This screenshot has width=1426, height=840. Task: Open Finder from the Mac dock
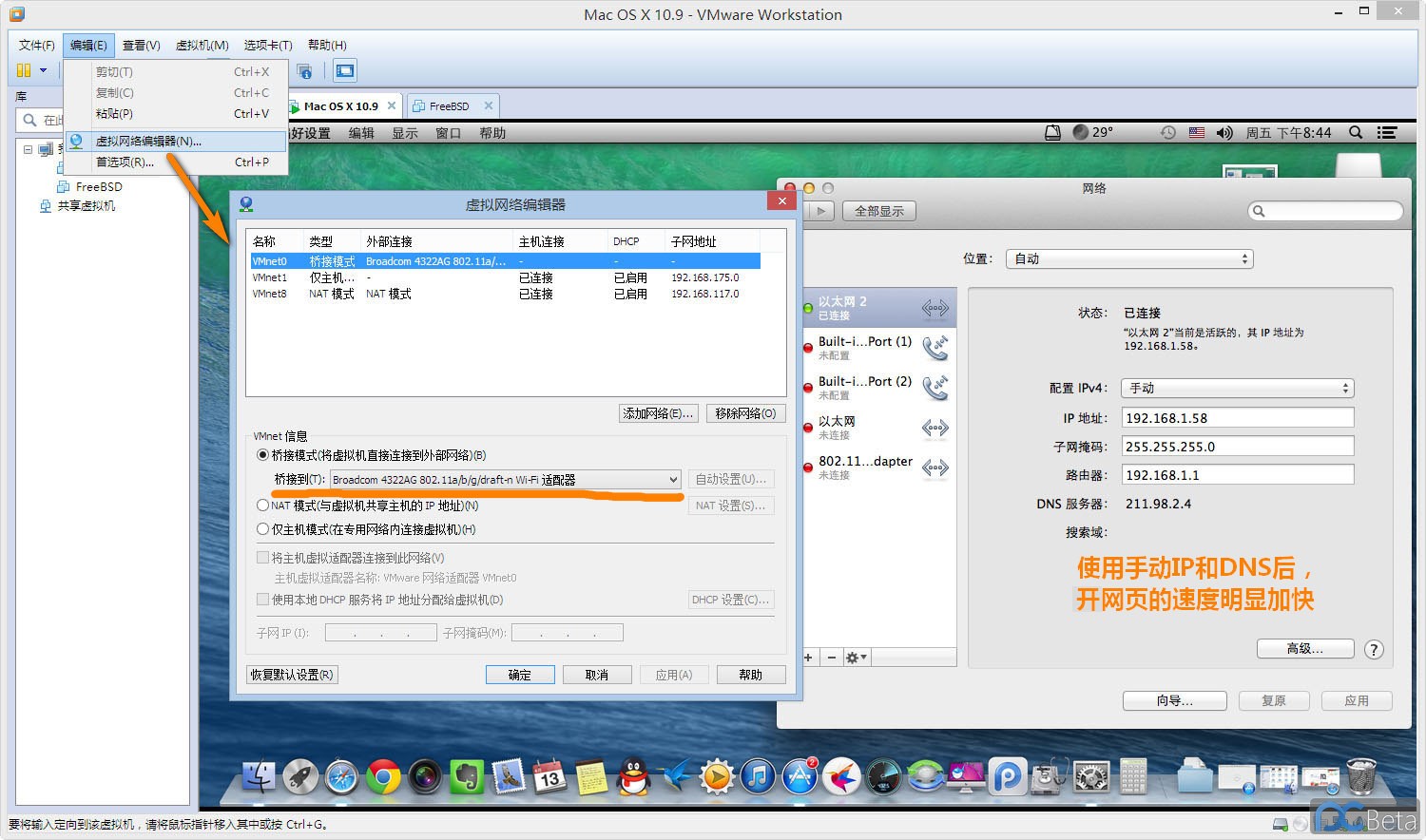[x=258, y=777]
